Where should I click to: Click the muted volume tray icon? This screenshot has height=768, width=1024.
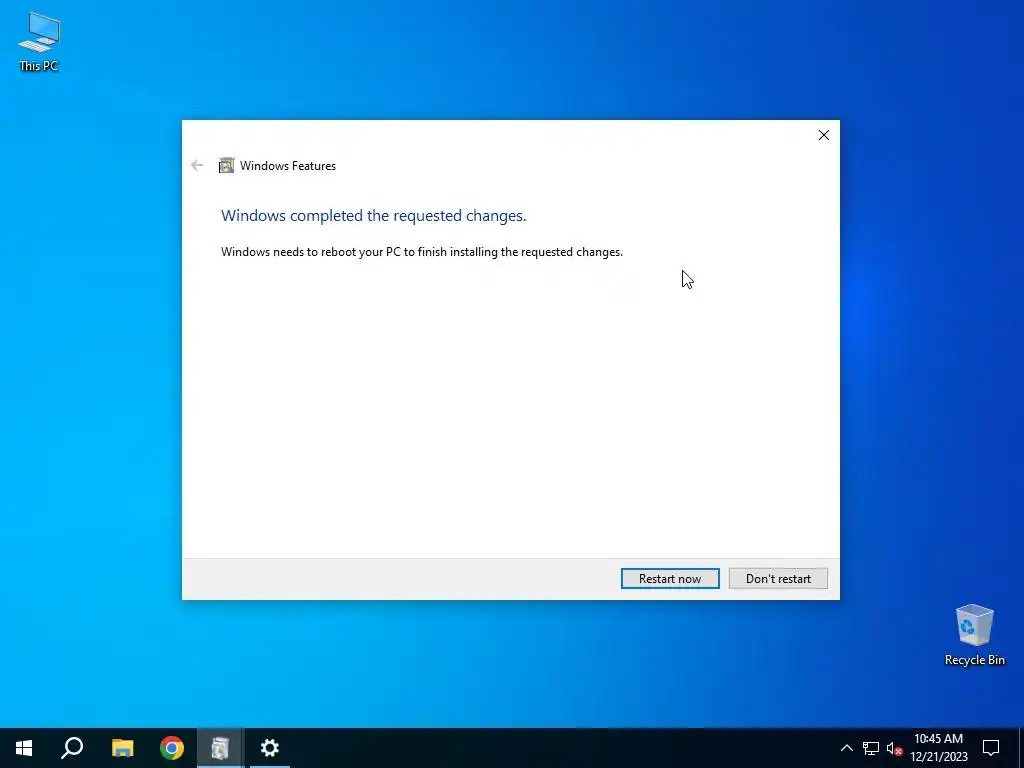click(x=894, y=748)
